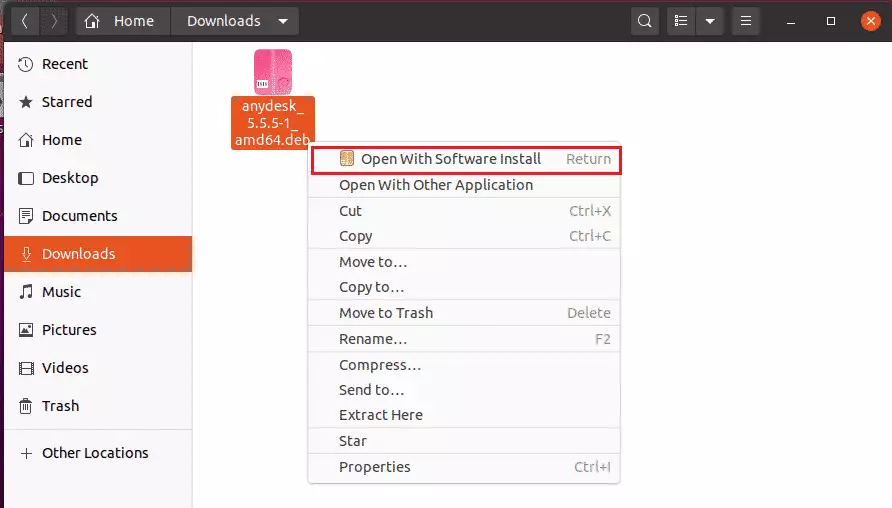Open the hamburger menu
892x508 pixels.
(746, 21)
